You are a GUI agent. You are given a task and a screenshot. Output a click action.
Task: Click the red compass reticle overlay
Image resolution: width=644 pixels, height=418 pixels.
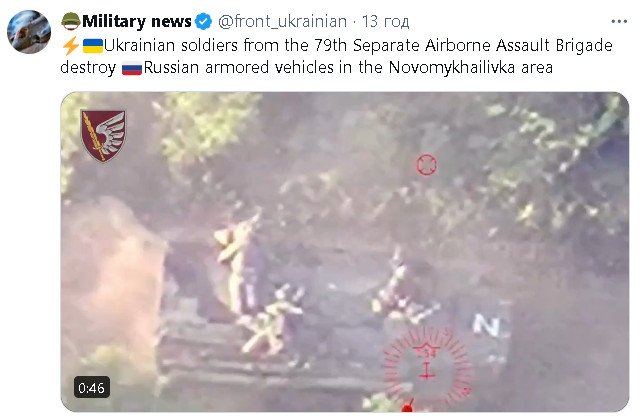[x=427, y=367]
